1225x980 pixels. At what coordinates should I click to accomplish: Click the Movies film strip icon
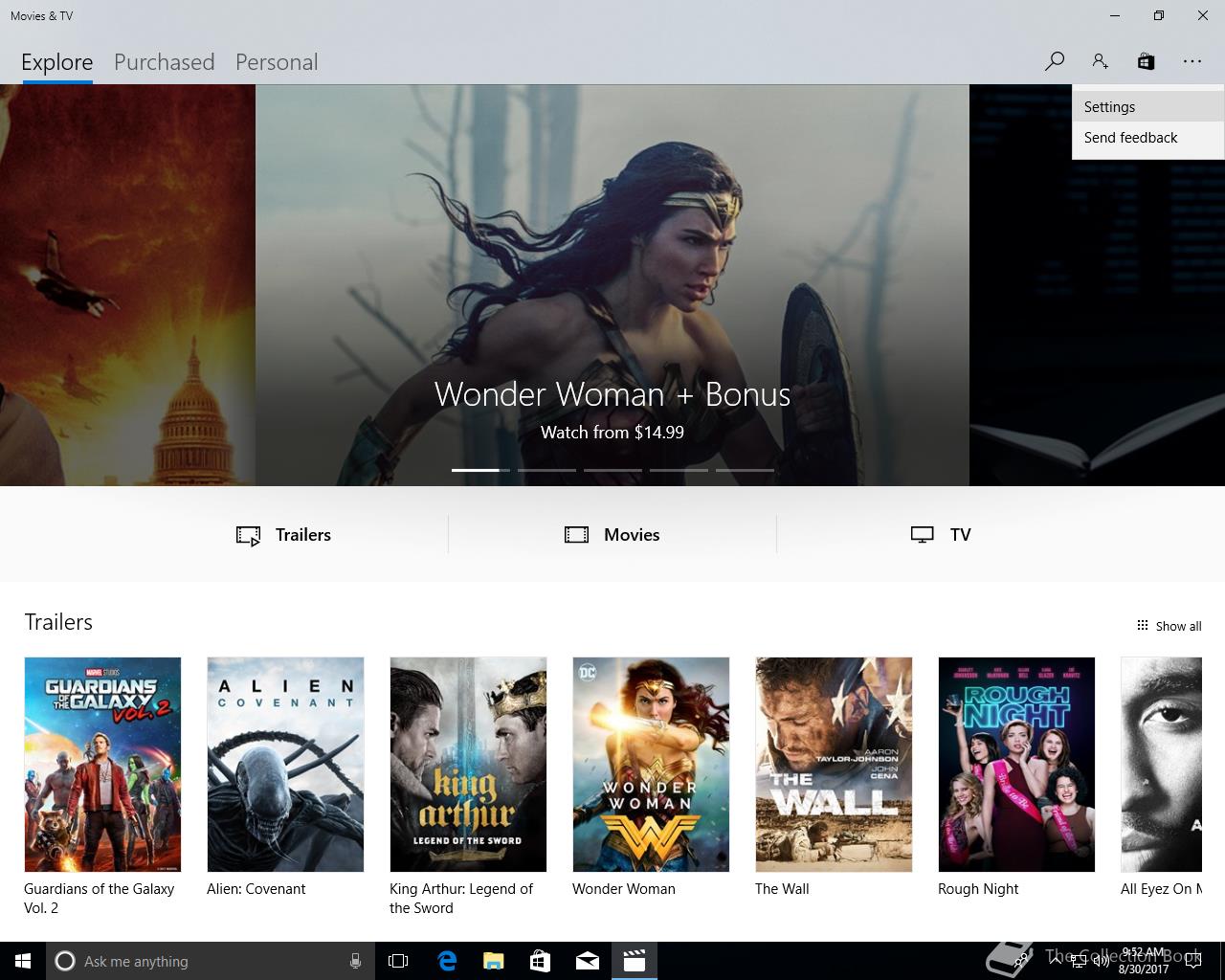tap(576, 535)
